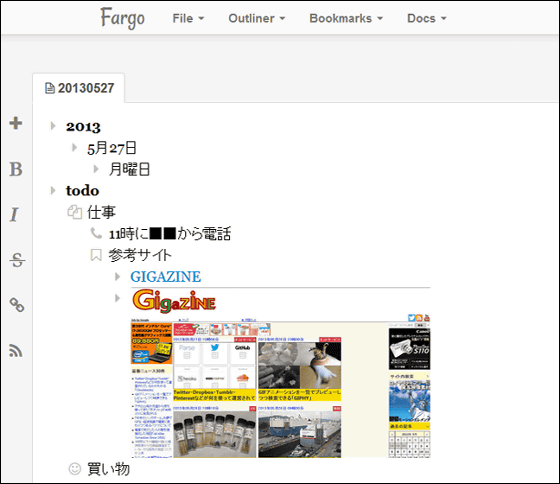Select the todo headline text
The height and width of the screenshot is (484, 560).
(82, 191)
